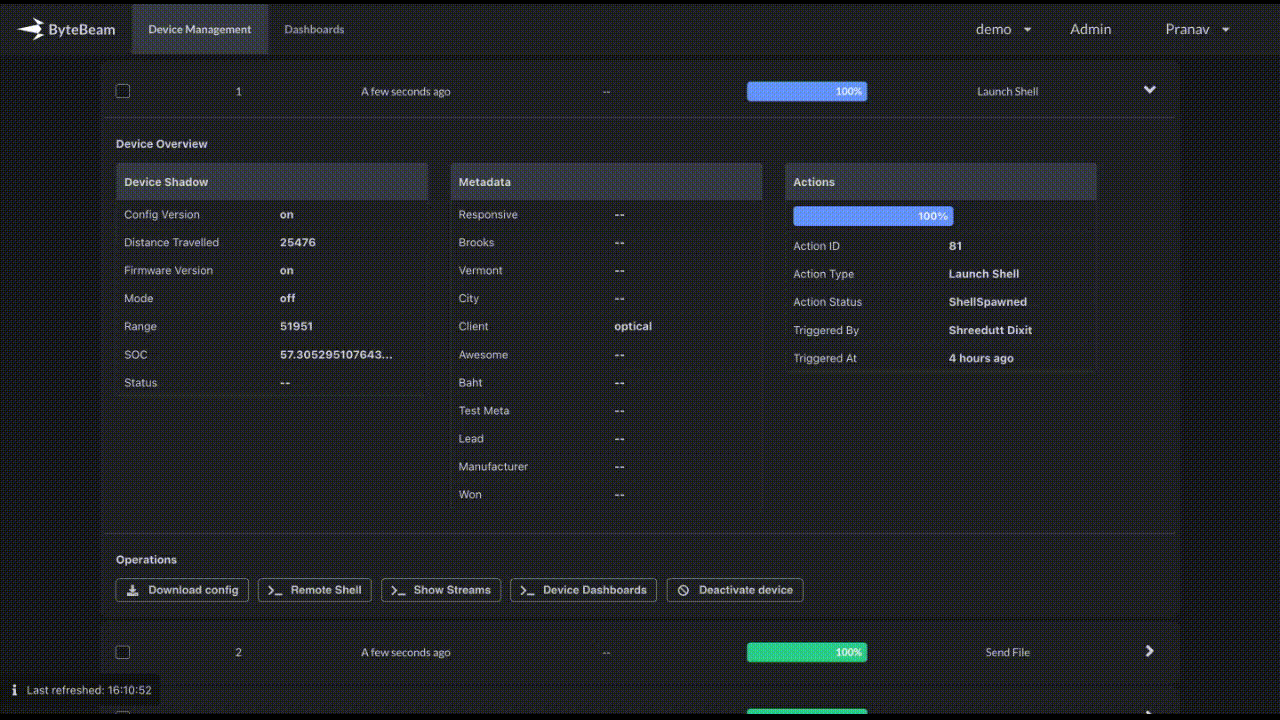
Task: Click the Test Meta metadata label
Action: pyautogui.click(x=484, y=411)
